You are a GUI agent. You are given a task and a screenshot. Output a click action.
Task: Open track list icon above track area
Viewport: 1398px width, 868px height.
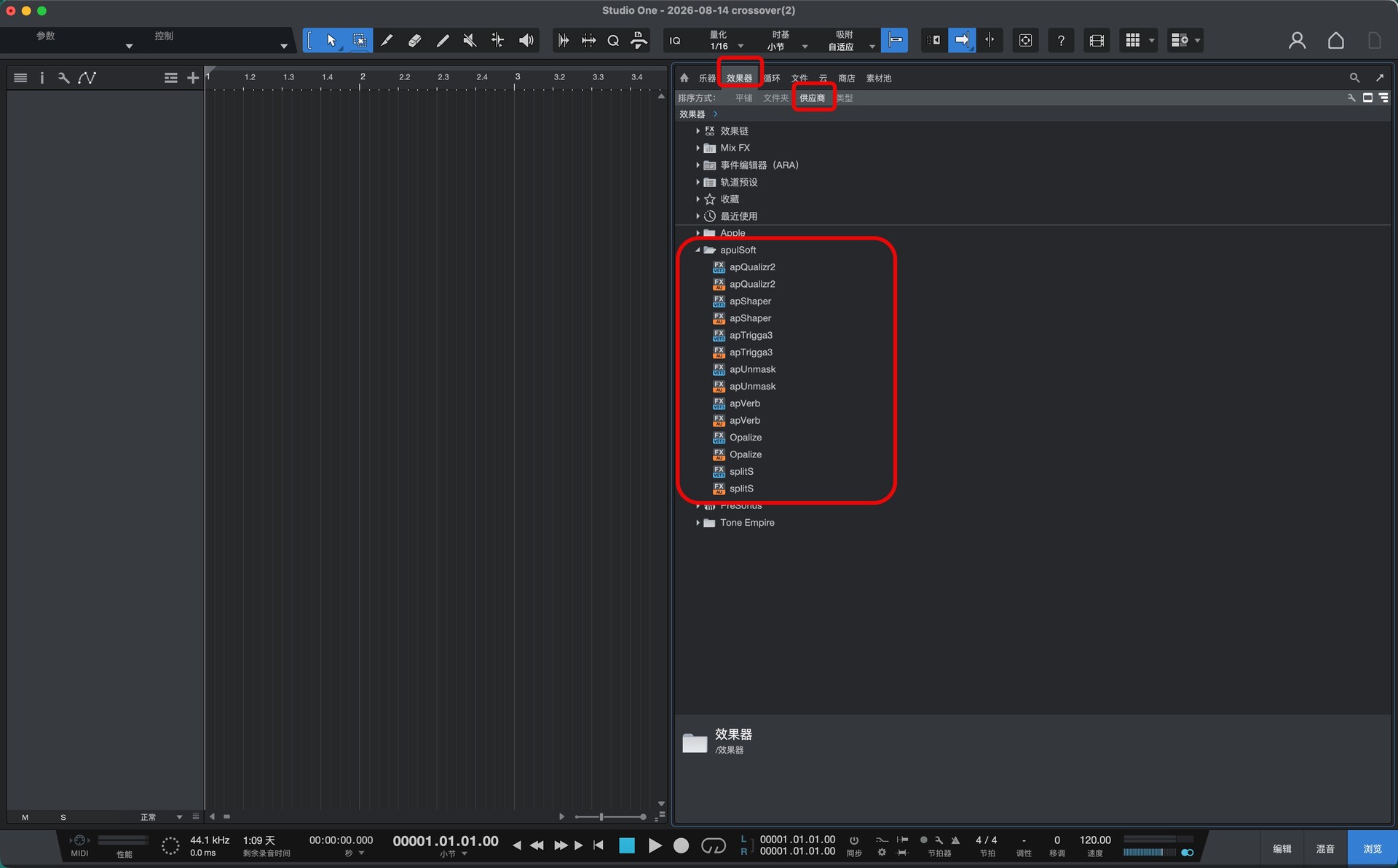pos(20,78)
